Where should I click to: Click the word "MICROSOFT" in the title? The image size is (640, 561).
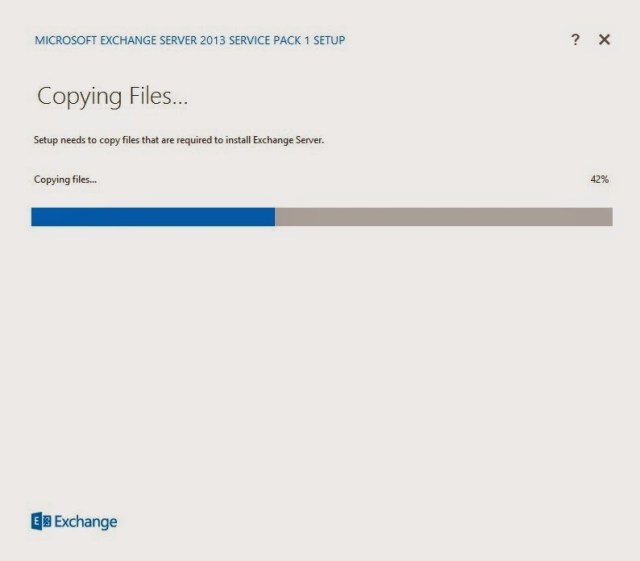(65, 40)
